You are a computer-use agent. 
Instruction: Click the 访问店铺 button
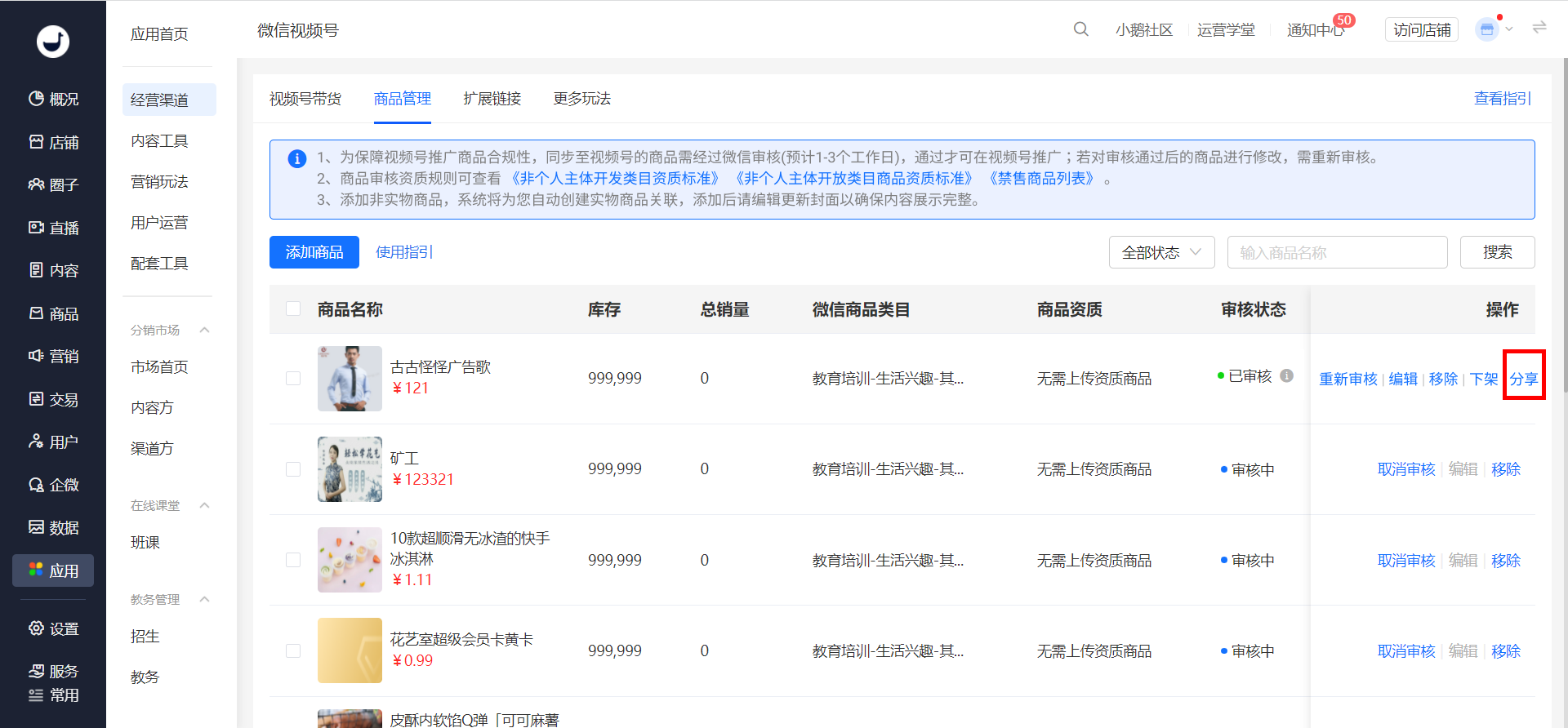tap(1422, 30)
